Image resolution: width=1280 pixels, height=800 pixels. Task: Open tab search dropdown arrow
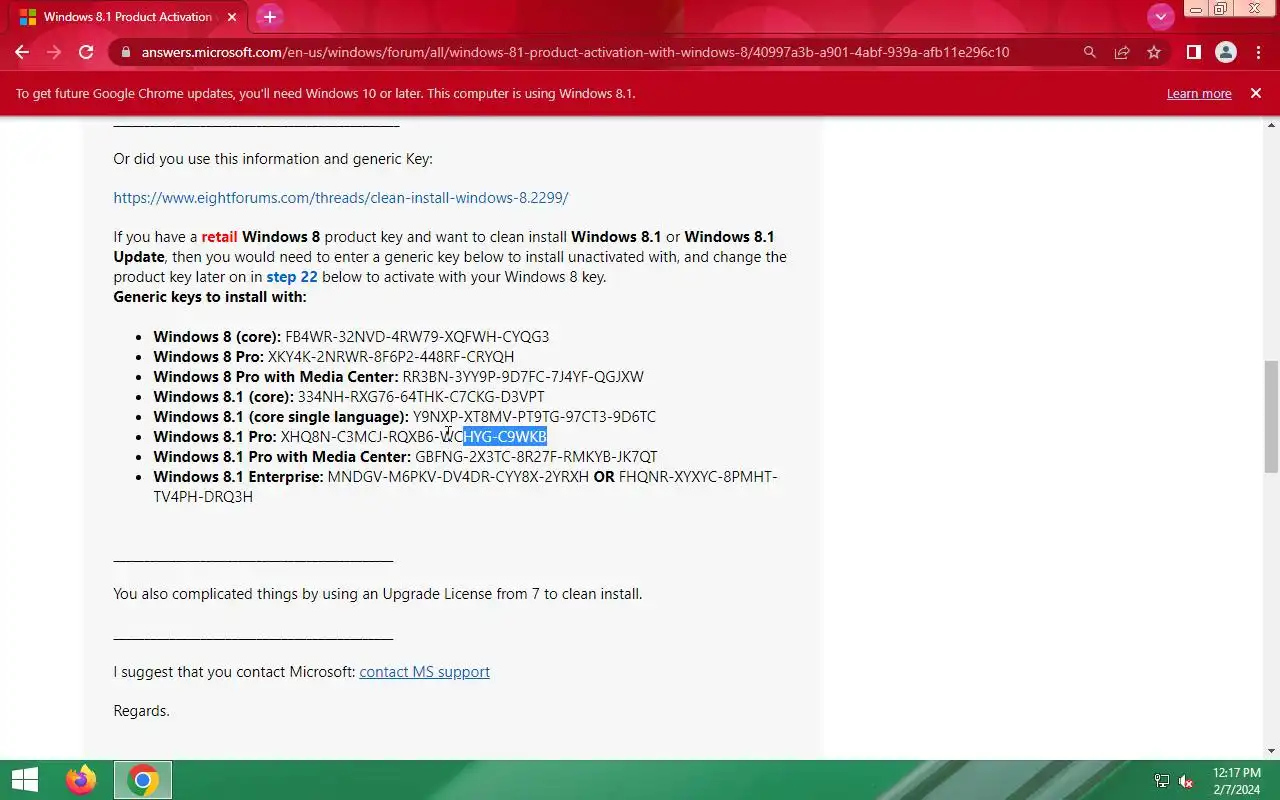(1160, 16)
